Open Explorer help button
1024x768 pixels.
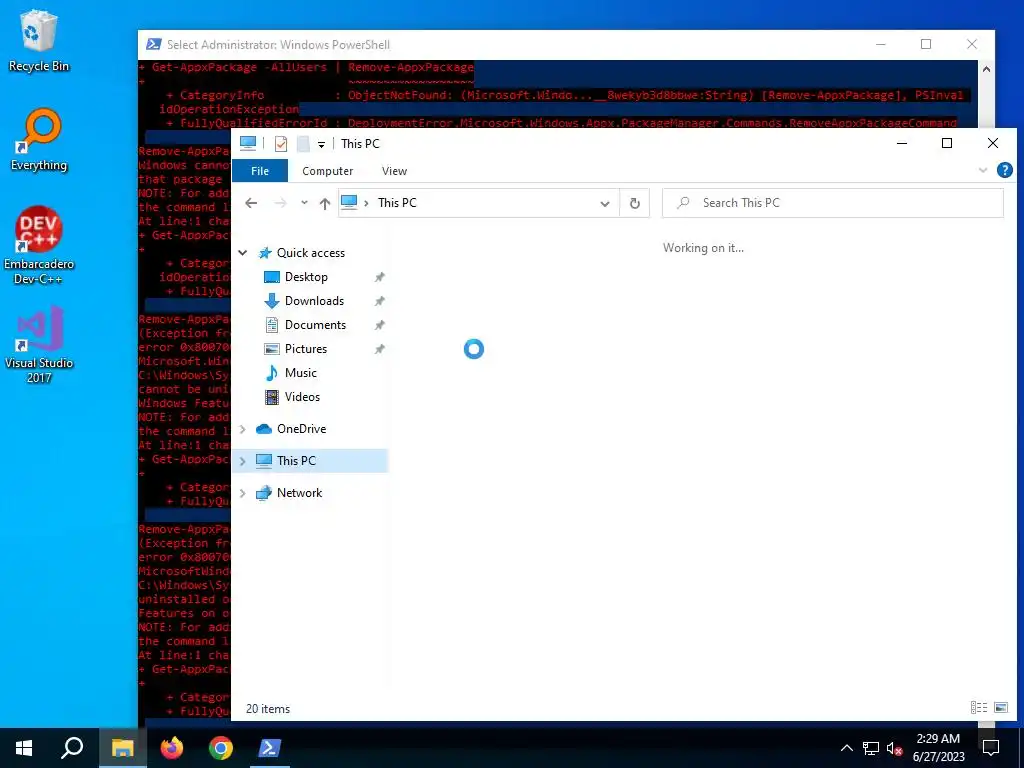(1004, 170)
